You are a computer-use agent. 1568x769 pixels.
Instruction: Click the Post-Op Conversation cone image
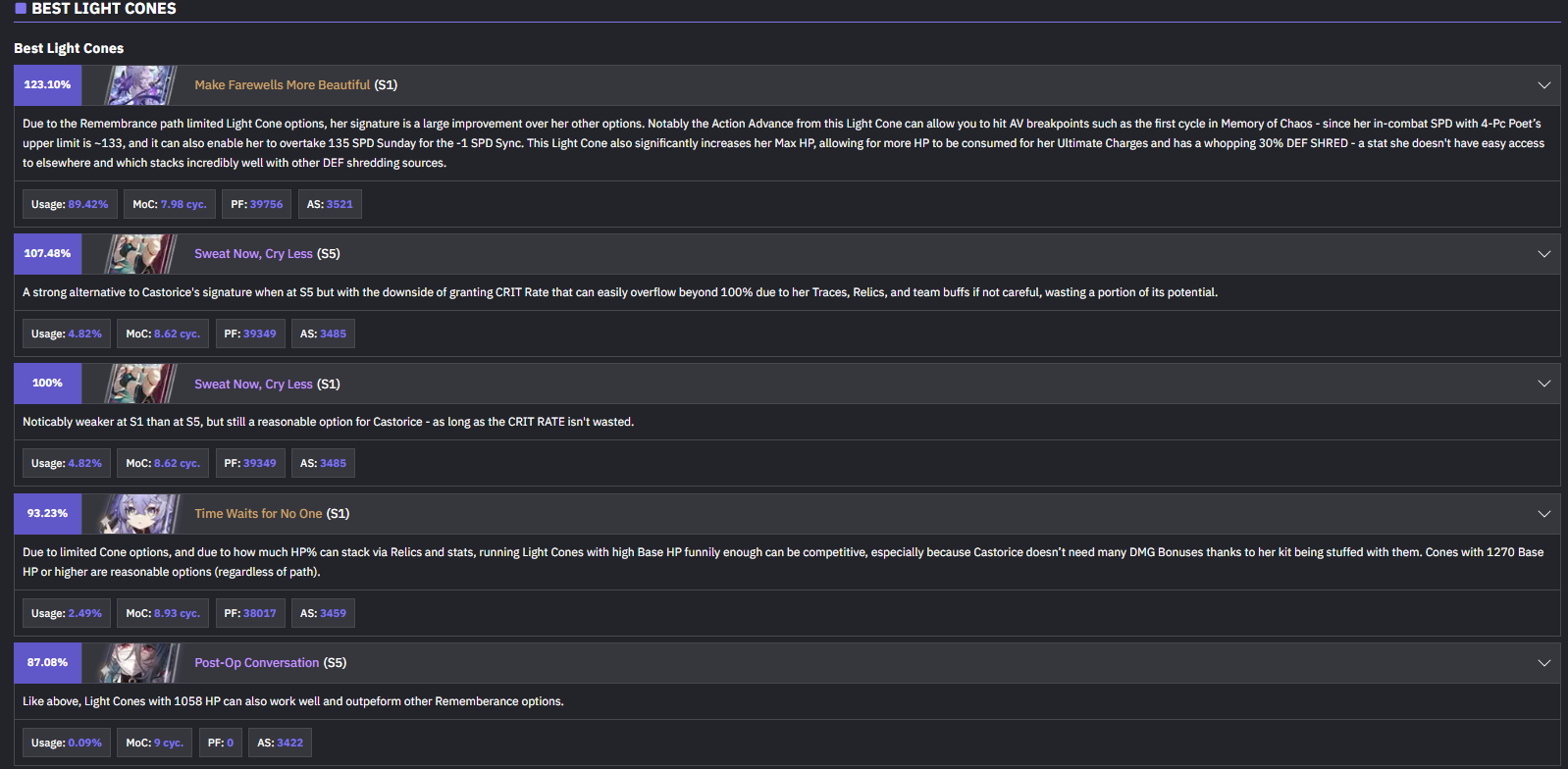[141, 663]
